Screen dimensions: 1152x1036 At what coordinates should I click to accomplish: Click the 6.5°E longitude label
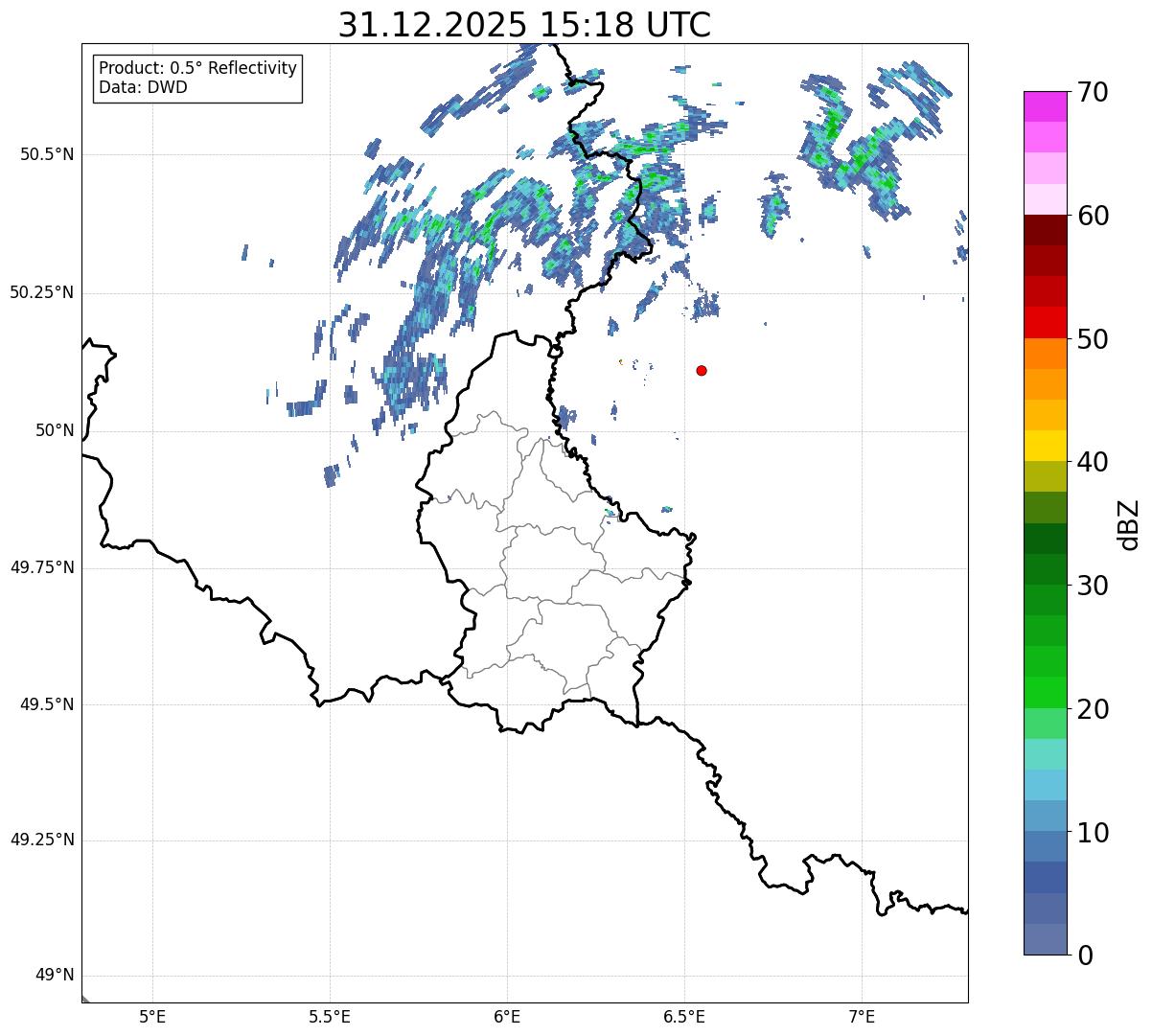(x=684, y=1016)
